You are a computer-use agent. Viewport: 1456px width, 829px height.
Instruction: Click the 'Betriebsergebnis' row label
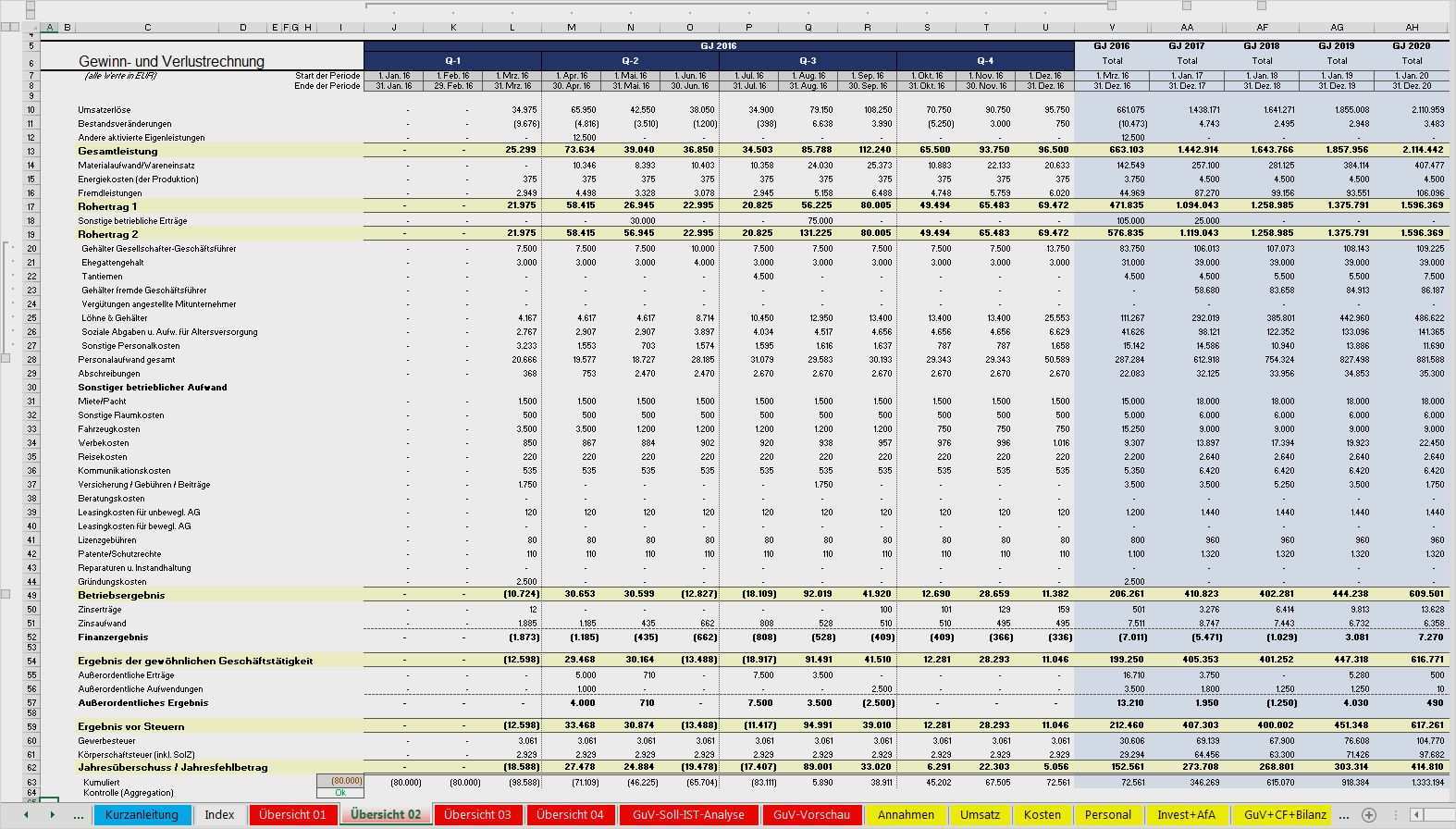click(x=120, y=595)
